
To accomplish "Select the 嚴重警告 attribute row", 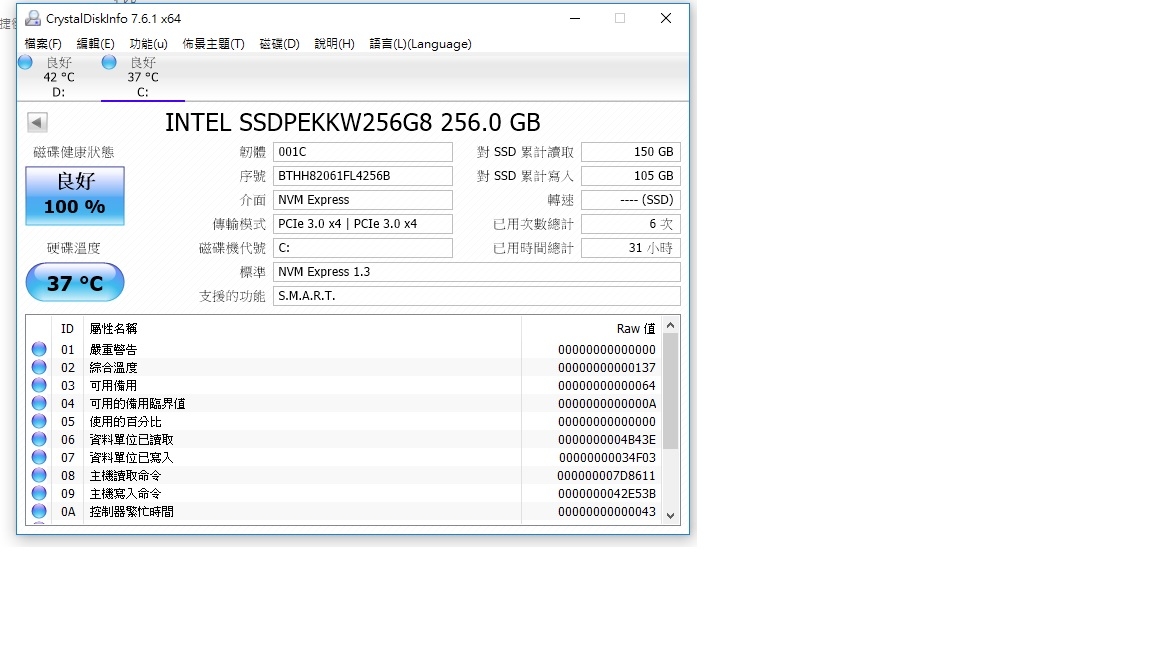I will 344,350.
